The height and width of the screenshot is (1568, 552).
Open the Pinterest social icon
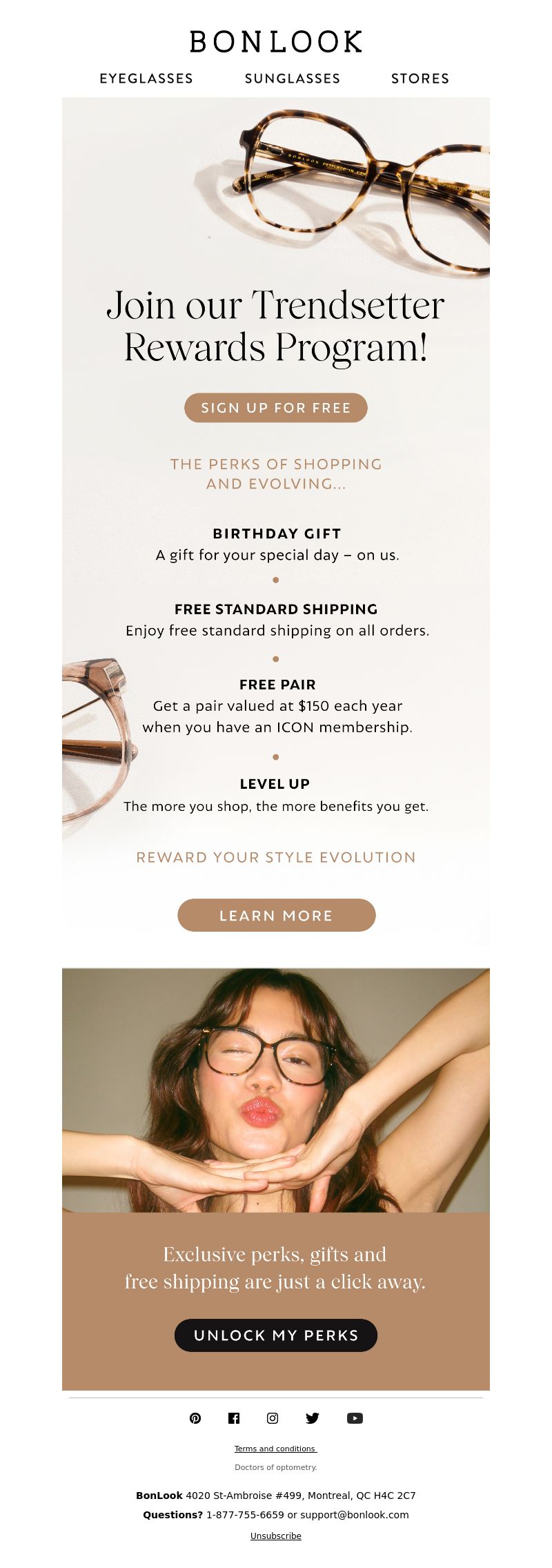point(195,1418)
